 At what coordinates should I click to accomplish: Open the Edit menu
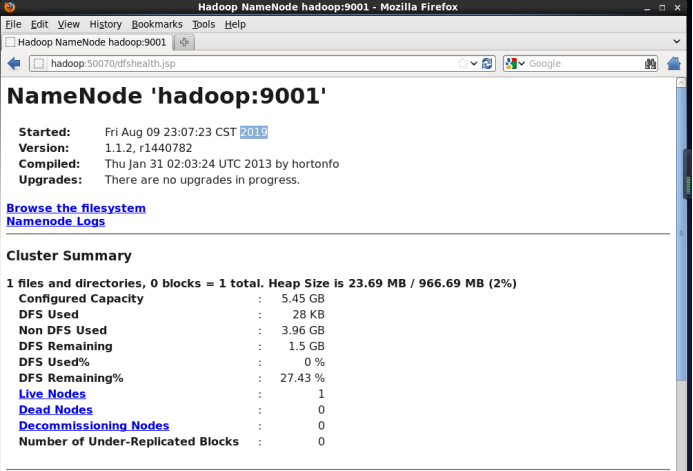(39, 24)
